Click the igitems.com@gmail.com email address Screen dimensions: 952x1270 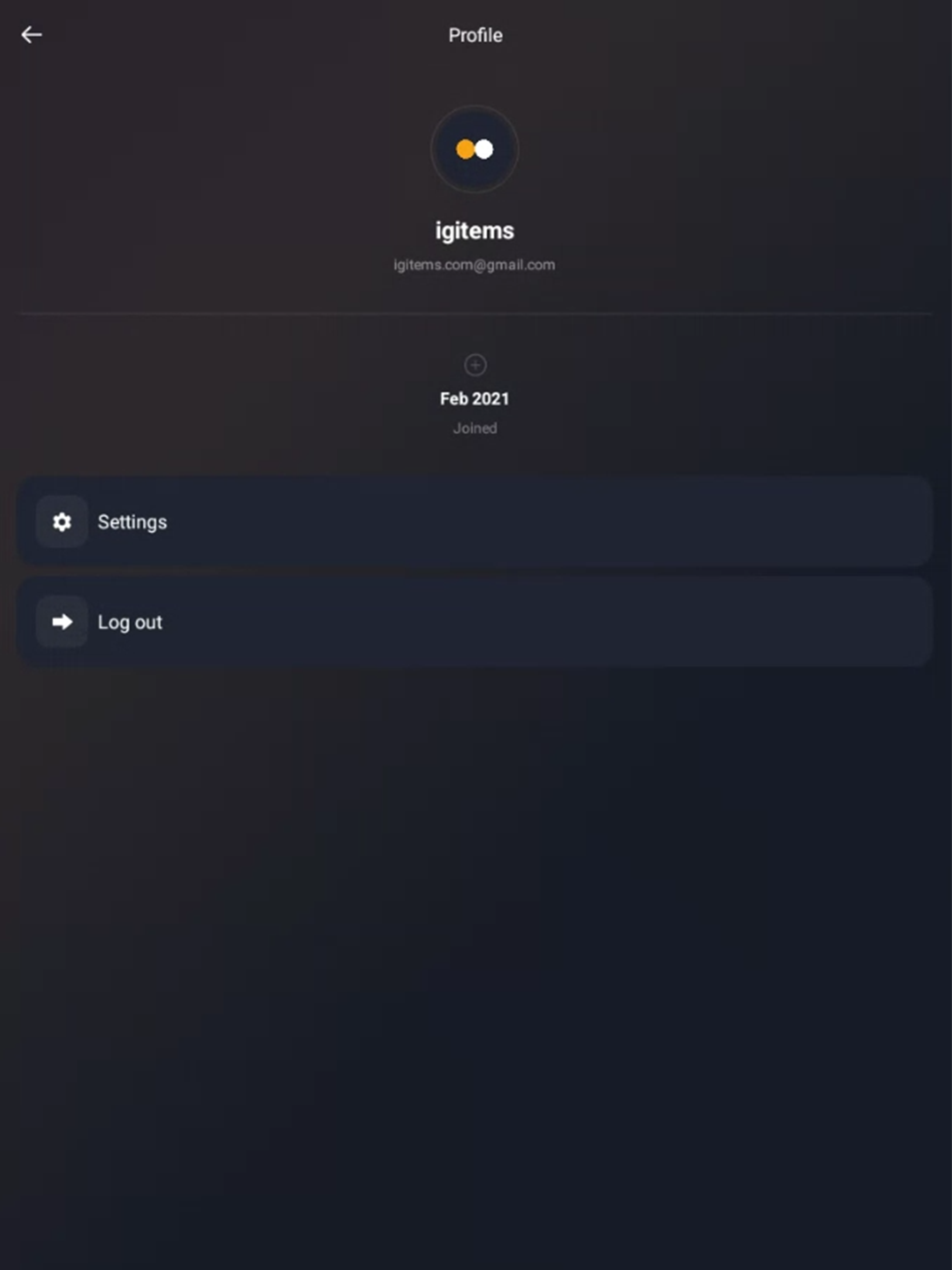click(474, 265)
